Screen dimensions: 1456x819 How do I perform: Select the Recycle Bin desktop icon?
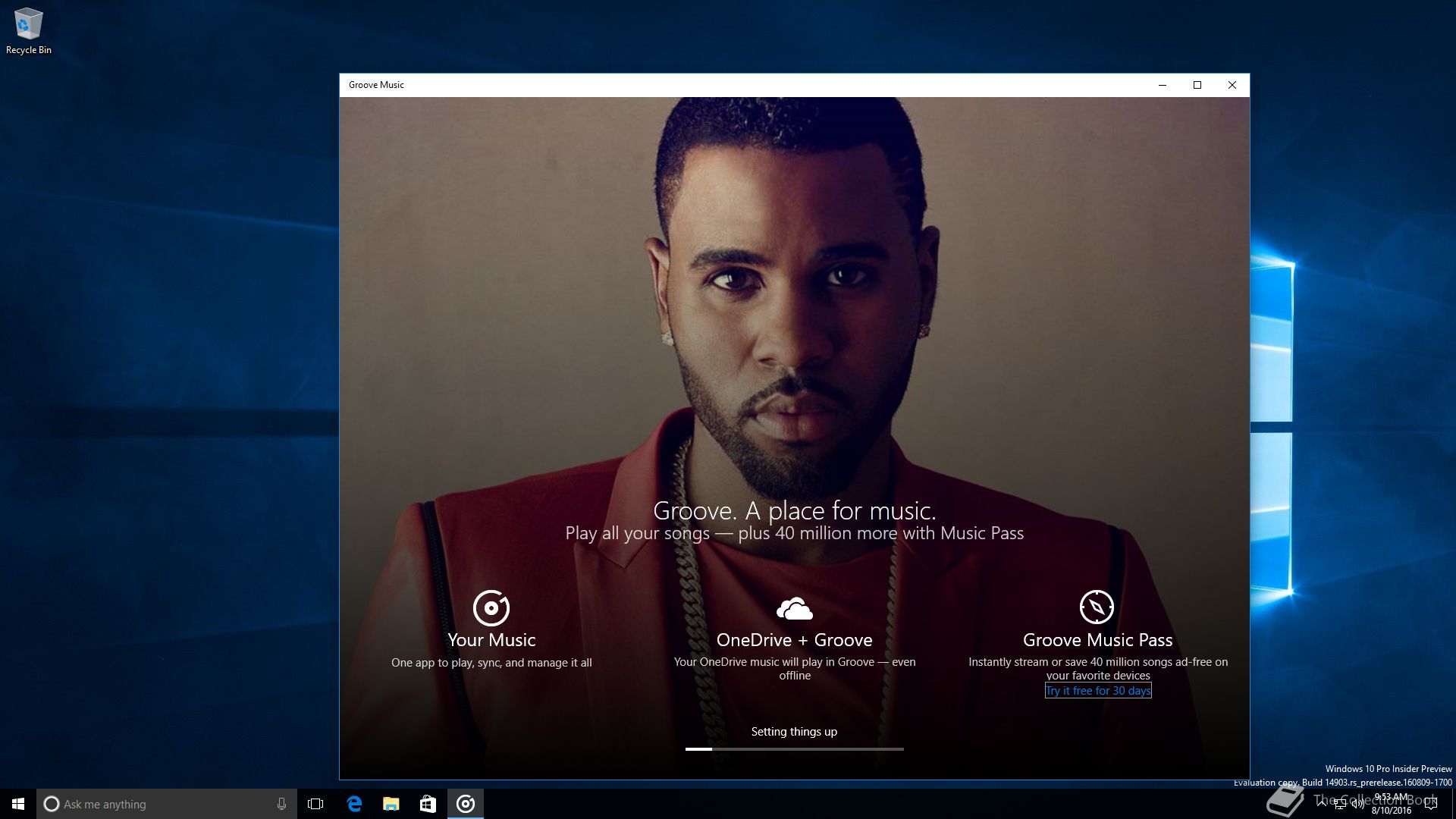pos(29,31)
